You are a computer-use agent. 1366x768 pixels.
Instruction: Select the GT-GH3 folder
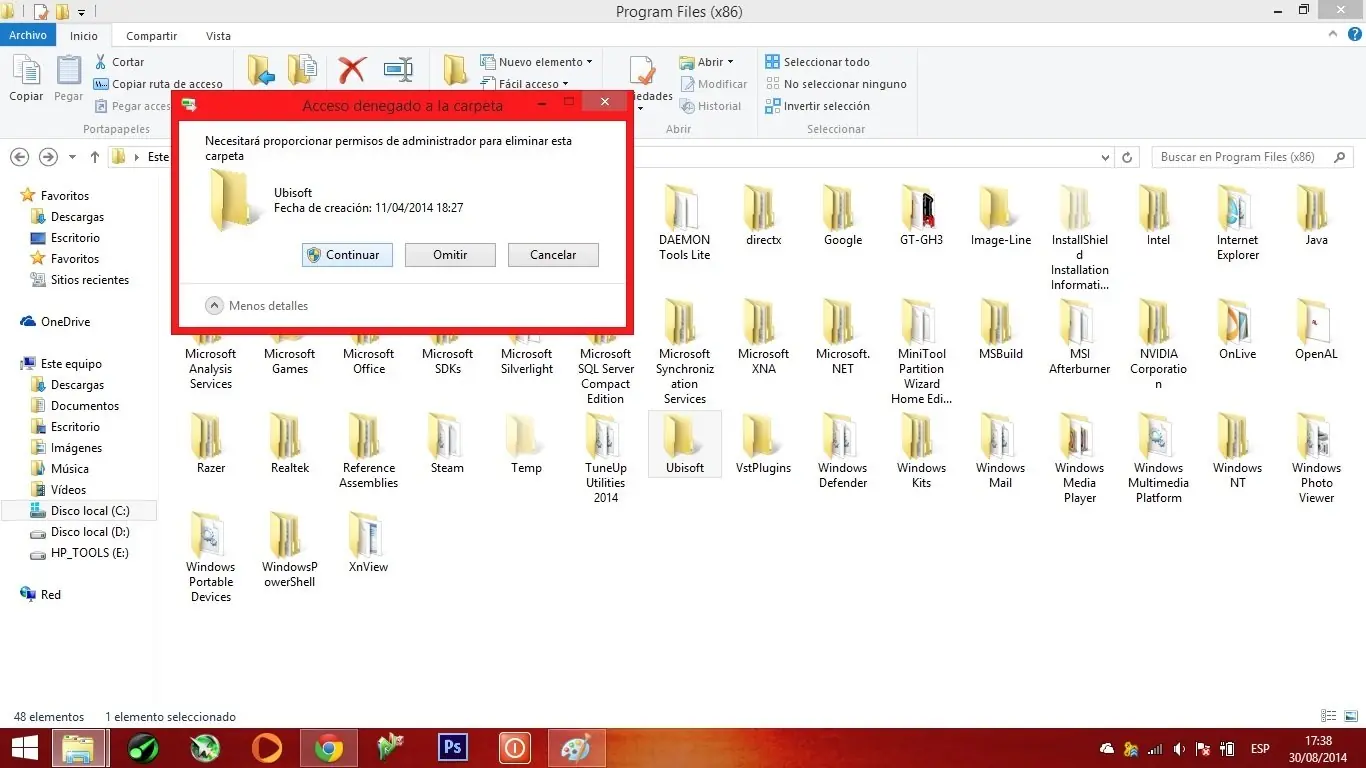pos(921,215)
